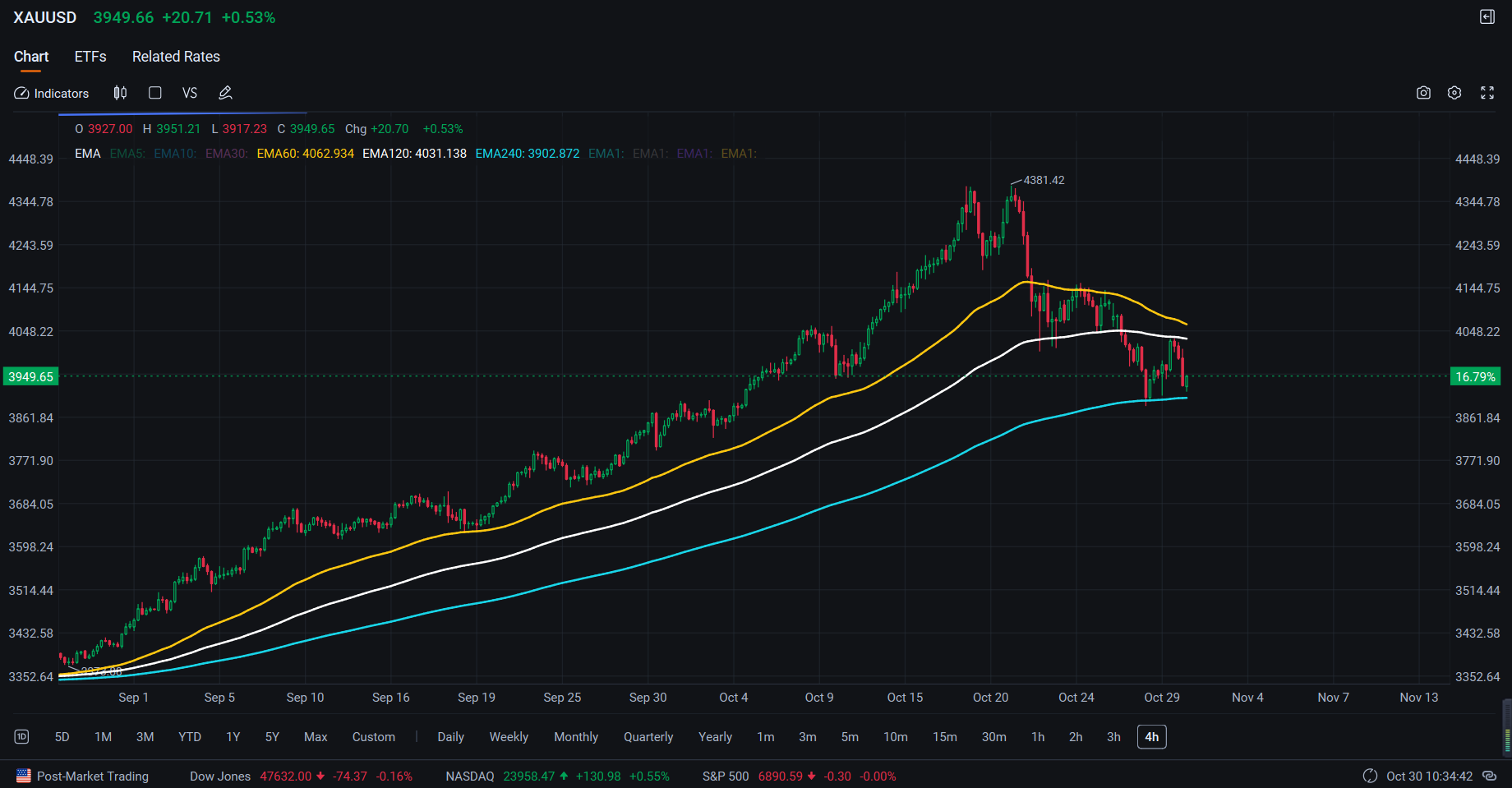Toggle EMA240 visibility
The height and width of the screenshot is (788, 1512).
click(x=527, y=153)
